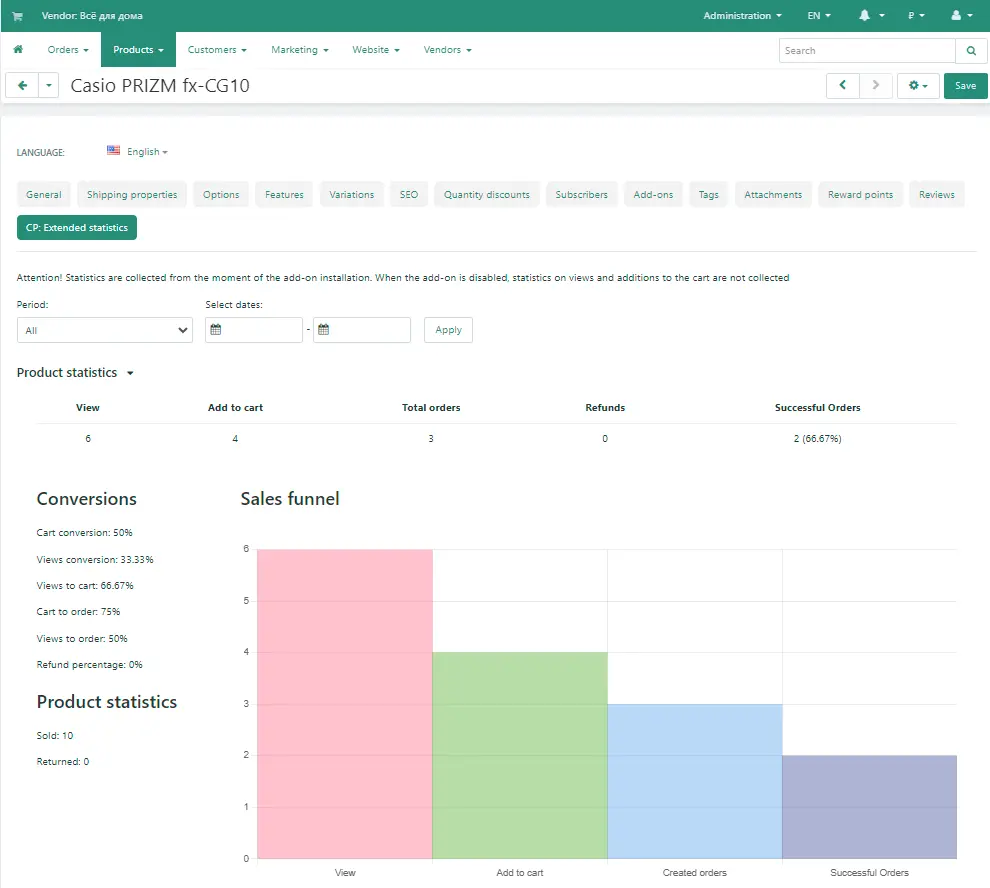Open the Products menu

coord(138,50)
